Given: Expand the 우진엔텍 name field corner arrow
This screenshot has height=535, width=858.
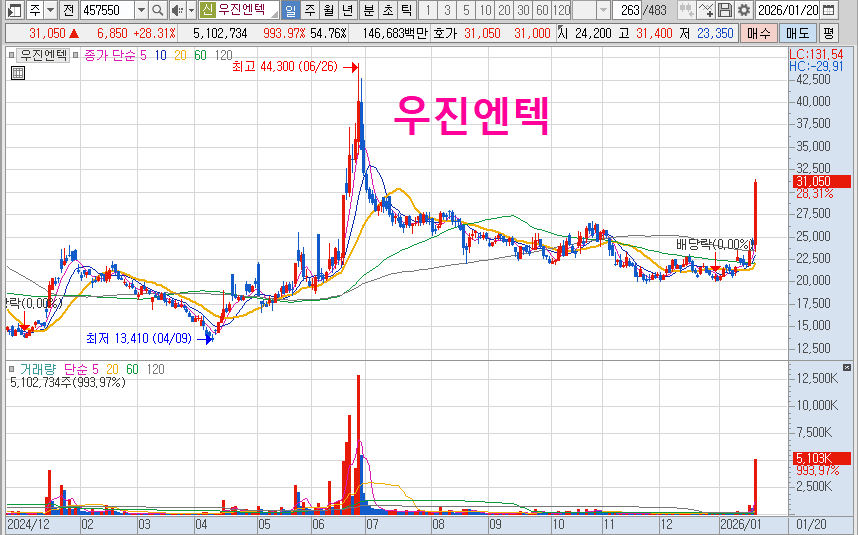Looking at the screenshot, I should click(x=275, y=13).
